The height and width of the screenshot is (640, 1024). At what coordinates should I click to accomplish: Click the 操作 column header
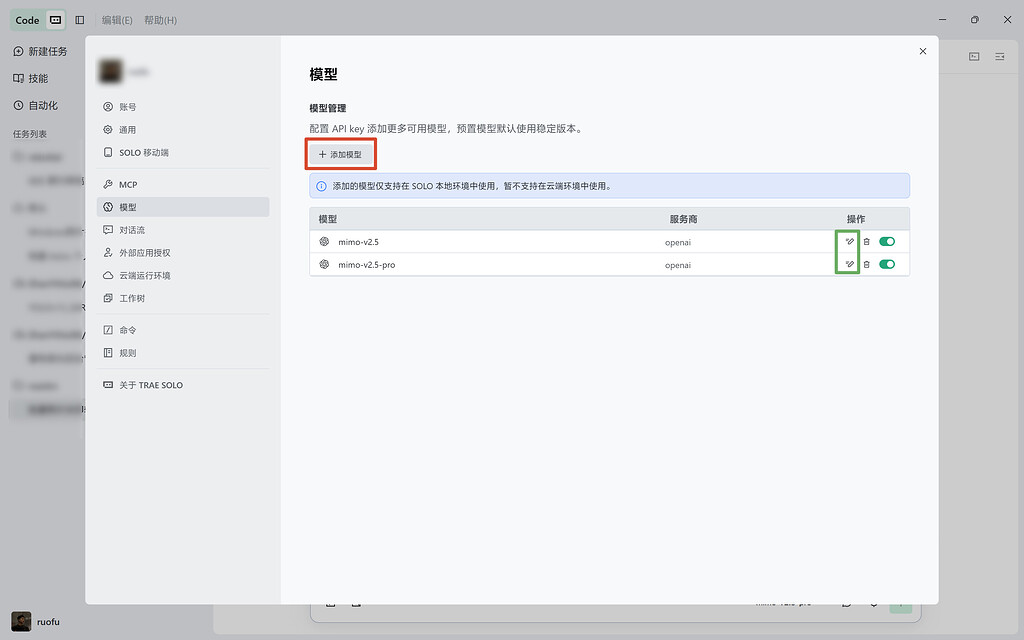tap(856, 219)
